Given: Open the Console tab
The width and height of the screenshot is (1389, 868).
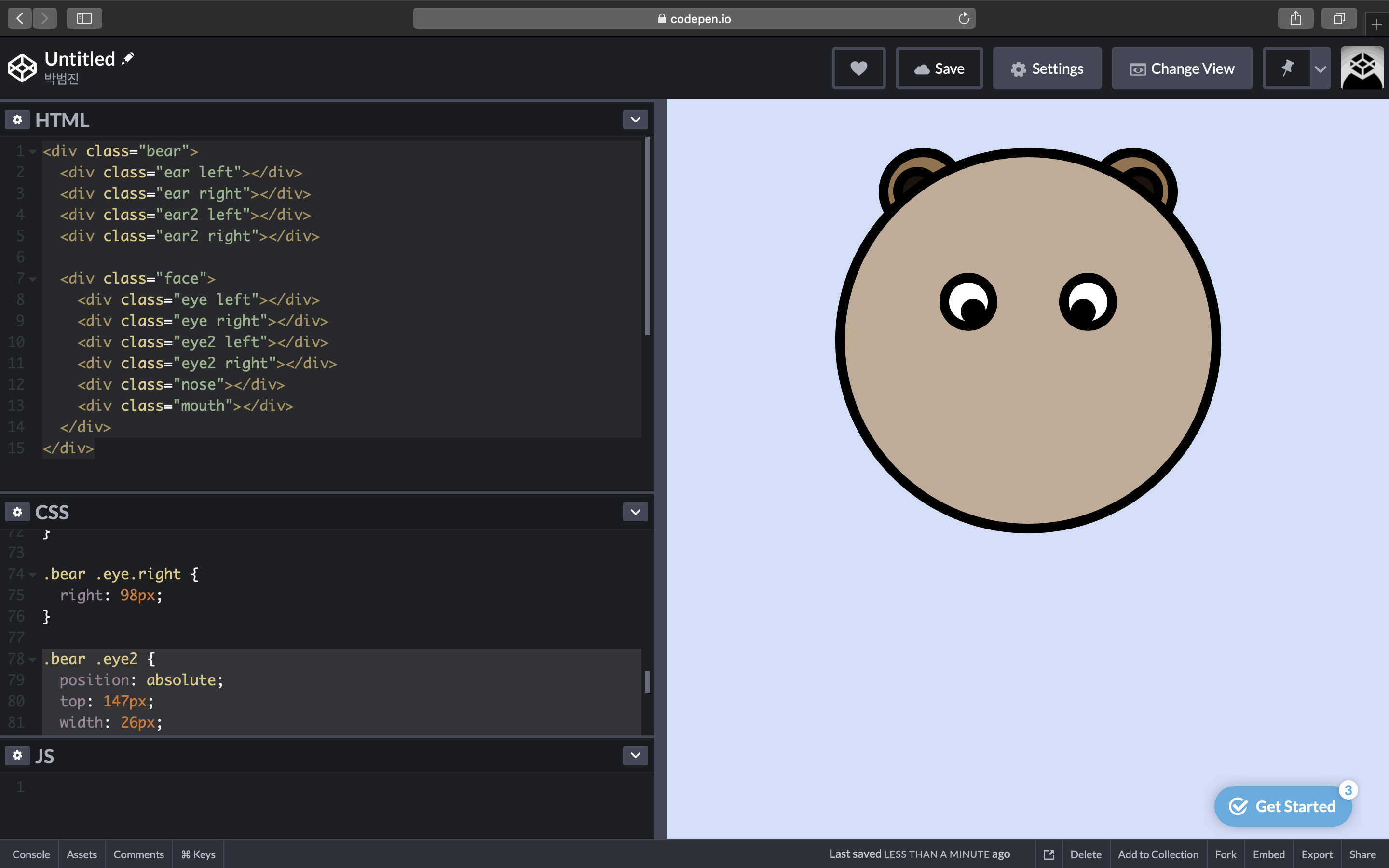Looking at the screenshot, I should click(x=31, y=854).
